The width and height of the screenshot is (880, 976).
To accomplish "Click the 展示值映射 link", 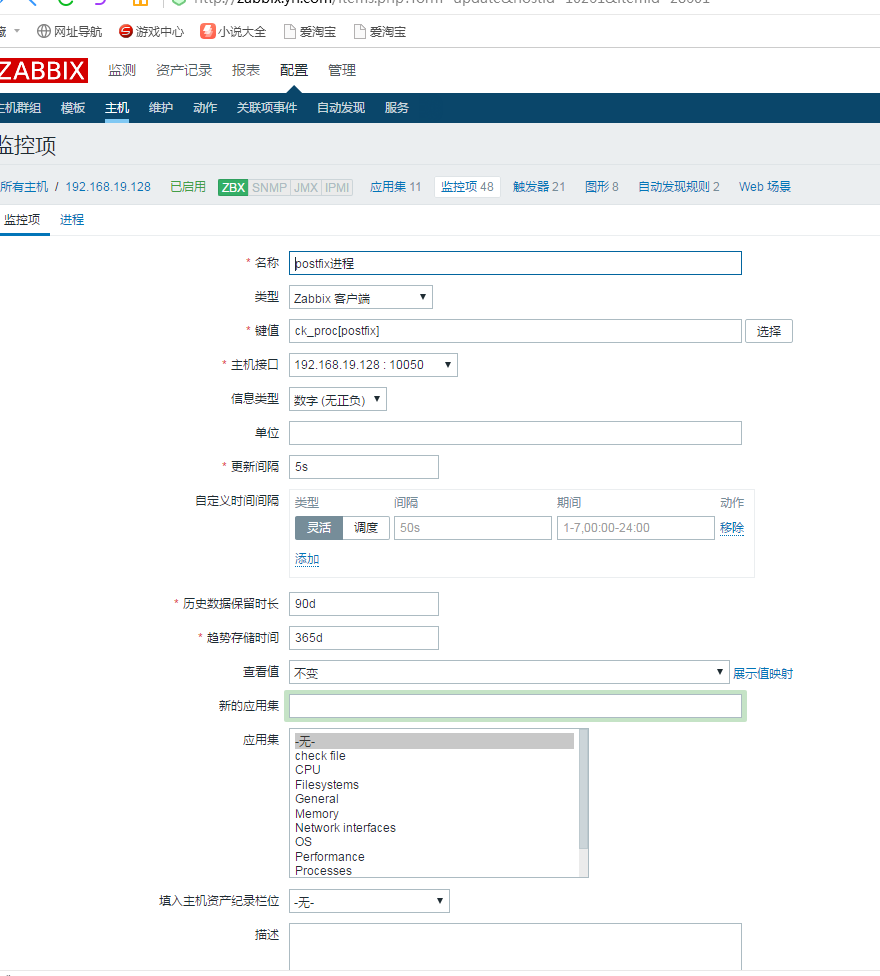I will click(763, 673).
